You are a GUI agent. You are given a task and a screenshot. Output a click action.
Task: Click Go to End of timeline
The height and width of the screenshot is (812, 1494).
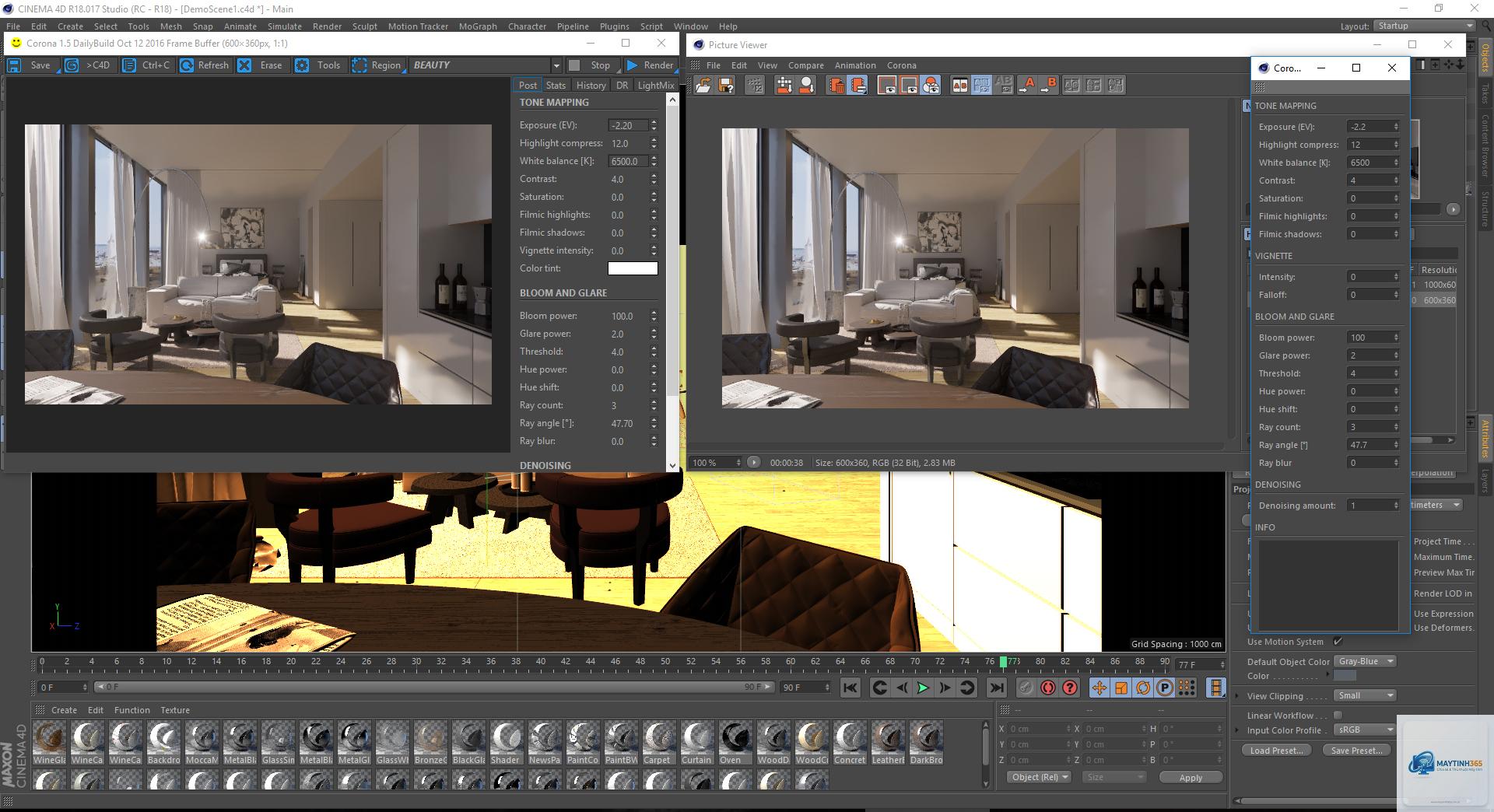point(996,688)
